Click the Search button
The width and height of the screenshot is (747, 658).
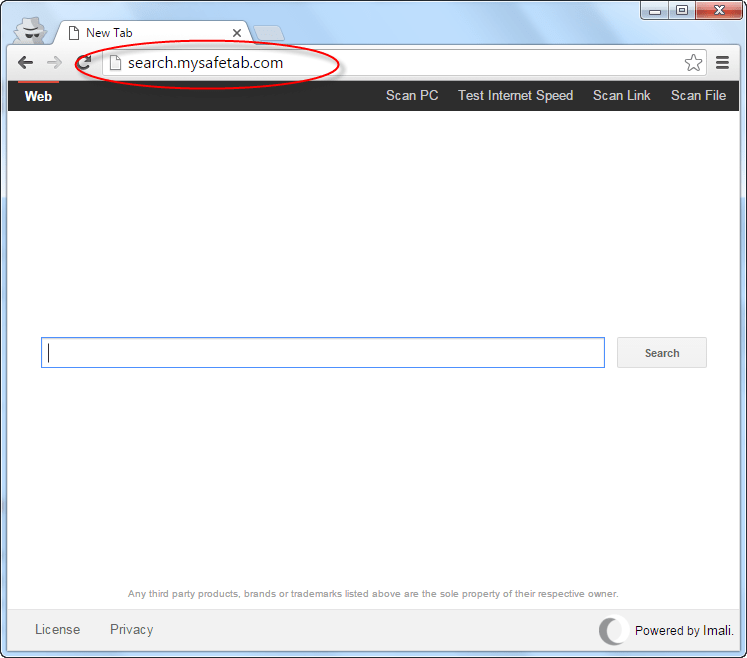pyautogui.click(x=662, y=353)
